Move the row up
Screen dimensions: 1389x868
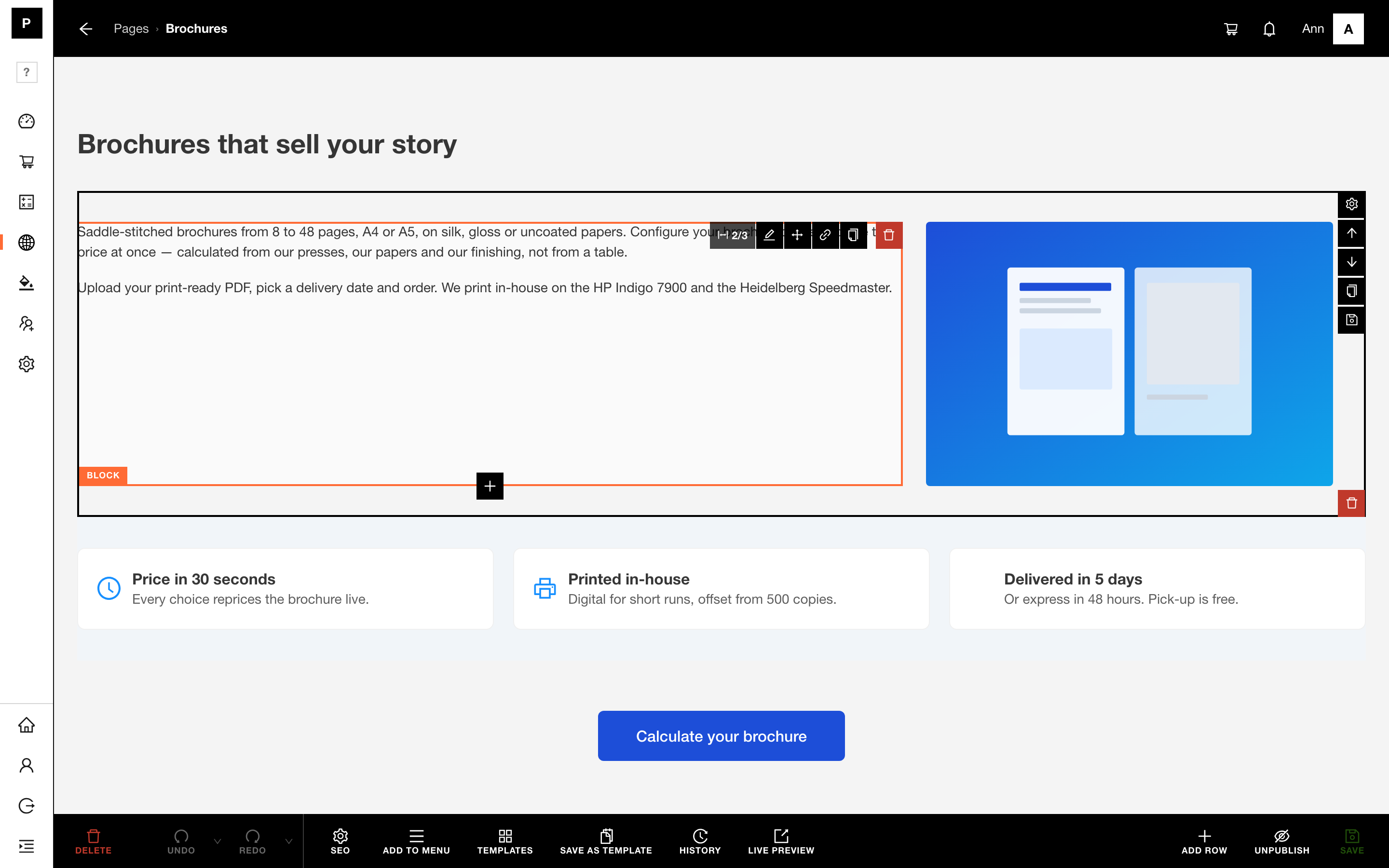pos(1352,233)
